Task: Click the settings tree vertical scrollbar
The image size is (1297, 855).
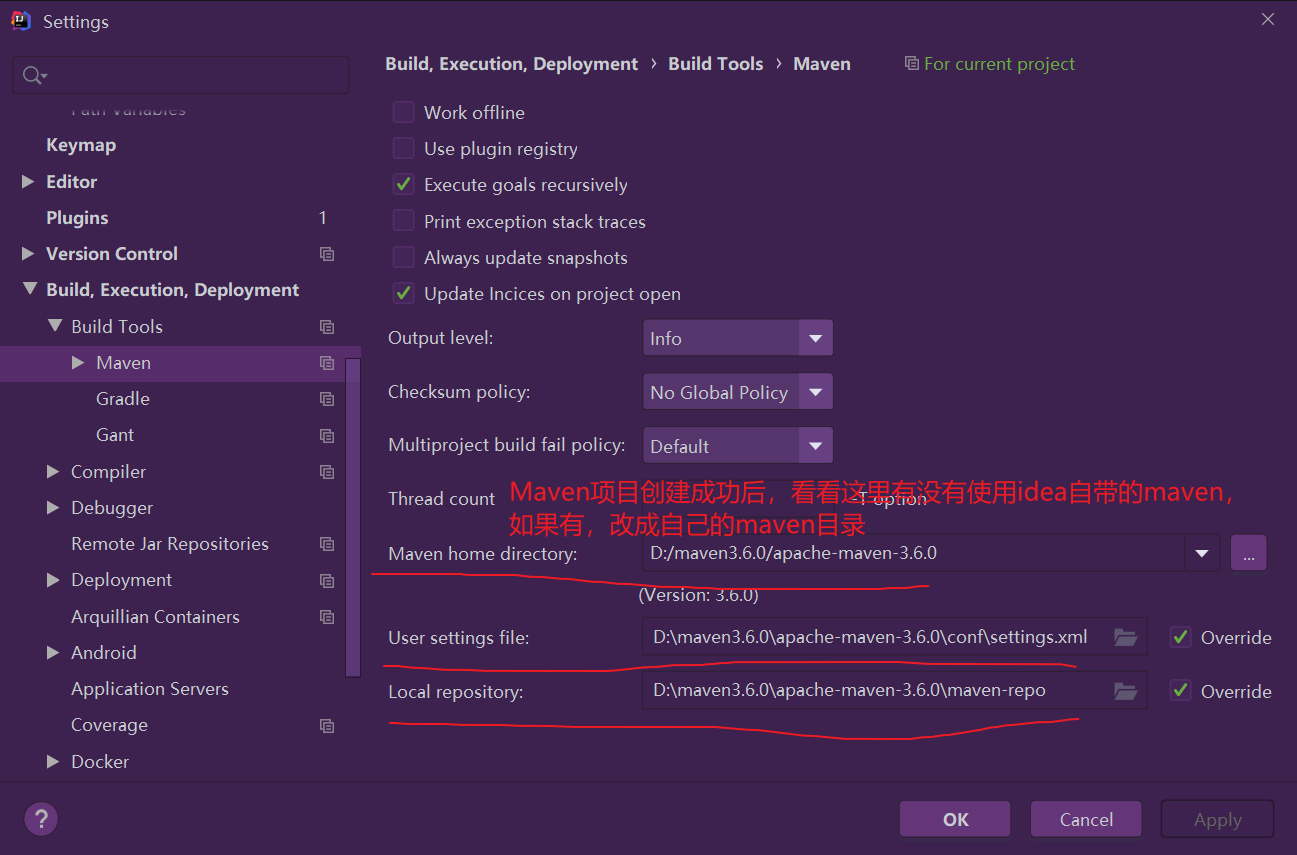Action: point(353,516)
